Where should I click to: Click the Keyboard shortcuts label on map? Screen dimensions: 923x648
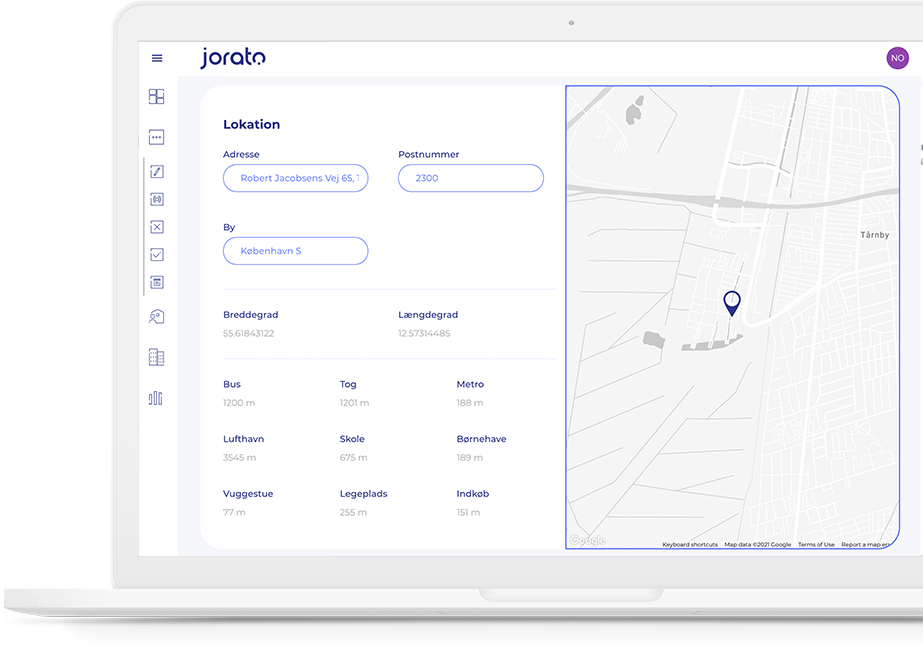click(x=689, y=544)
